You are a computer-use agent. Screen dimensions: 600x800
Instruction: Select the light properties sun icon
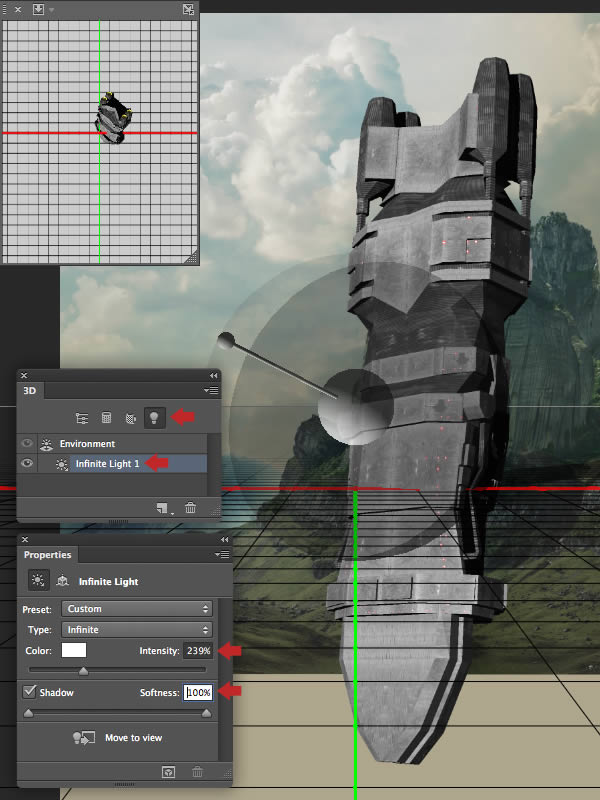point(38,580)
